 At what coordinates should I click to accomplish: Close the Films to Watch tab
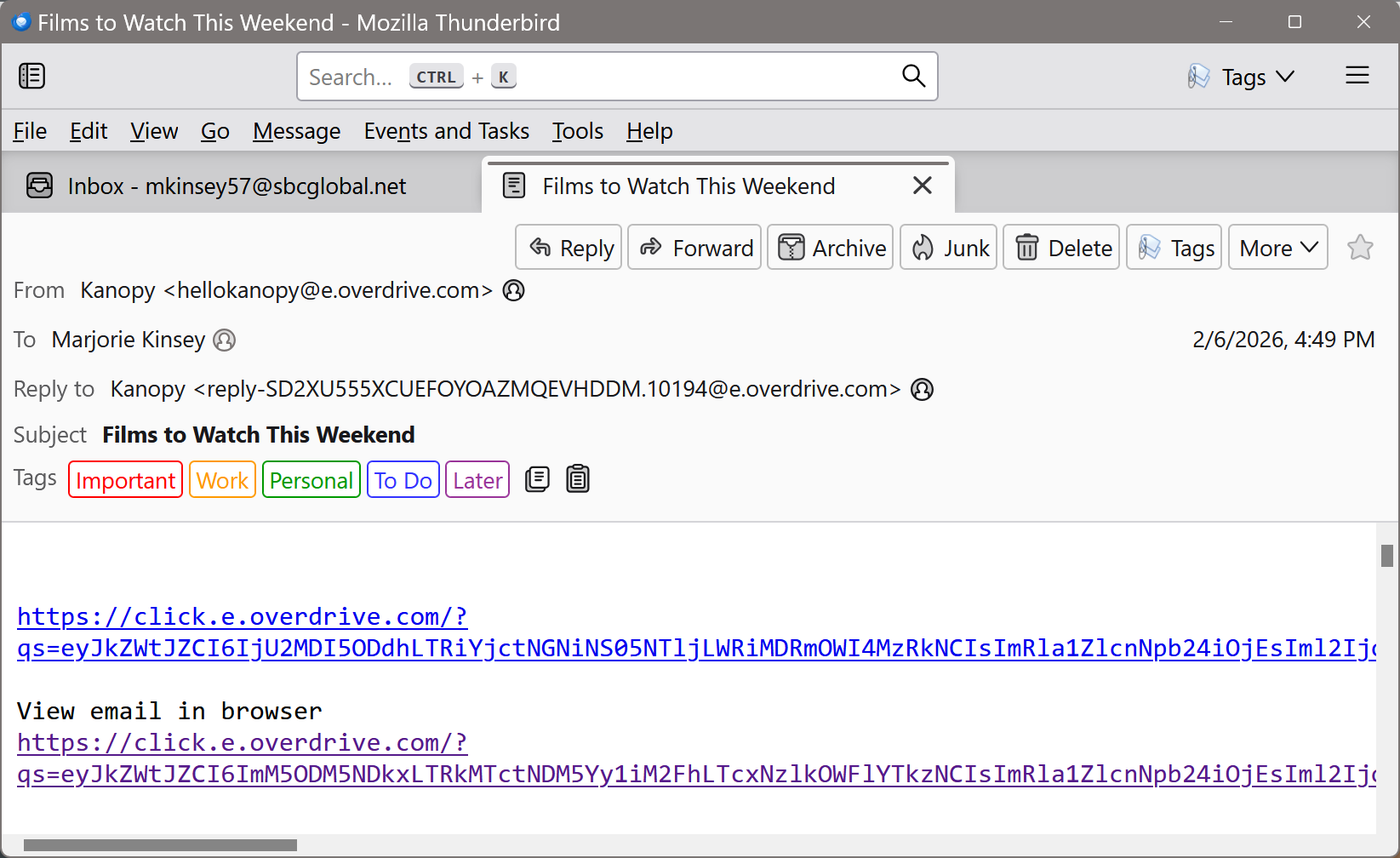(923, 186)
